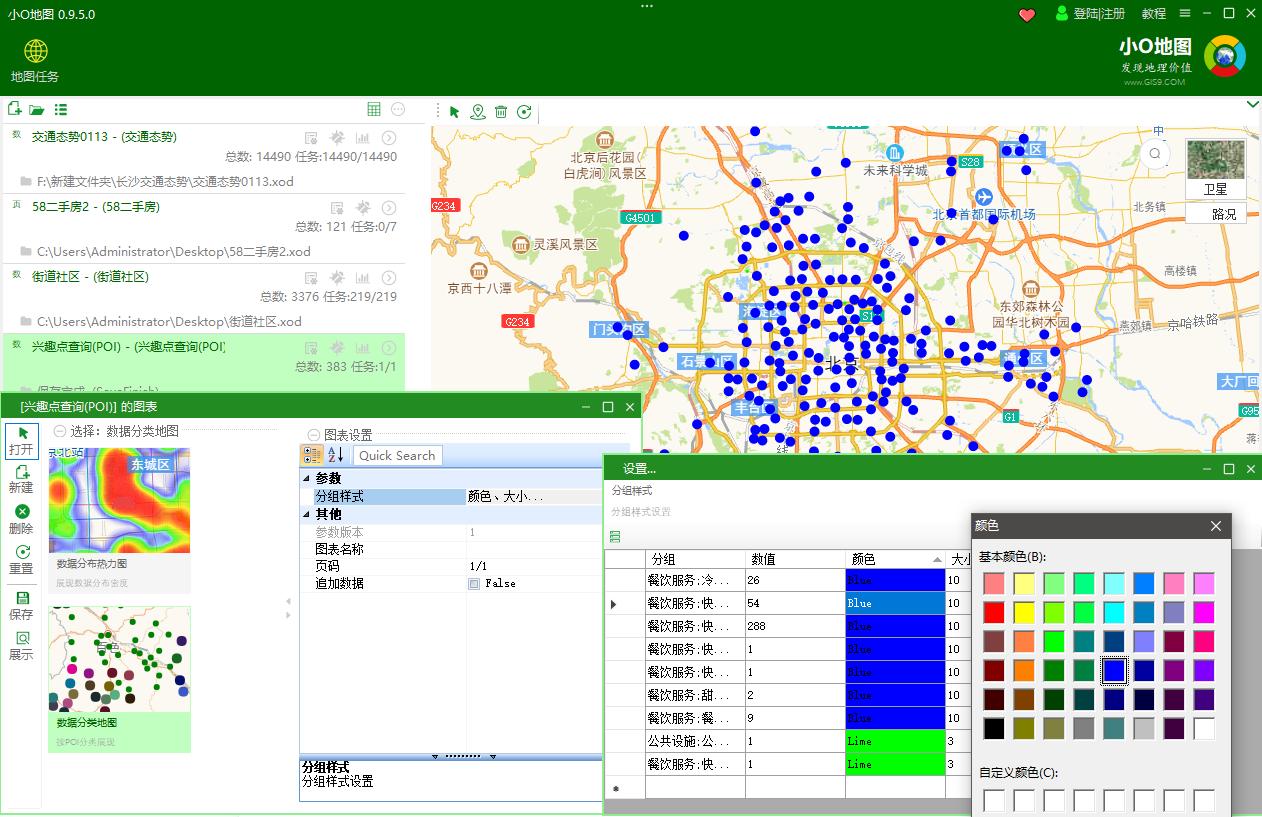Toggle alphabetical sort of properties
Viewport: 1262px width, 817px height.
click(335, 455)
